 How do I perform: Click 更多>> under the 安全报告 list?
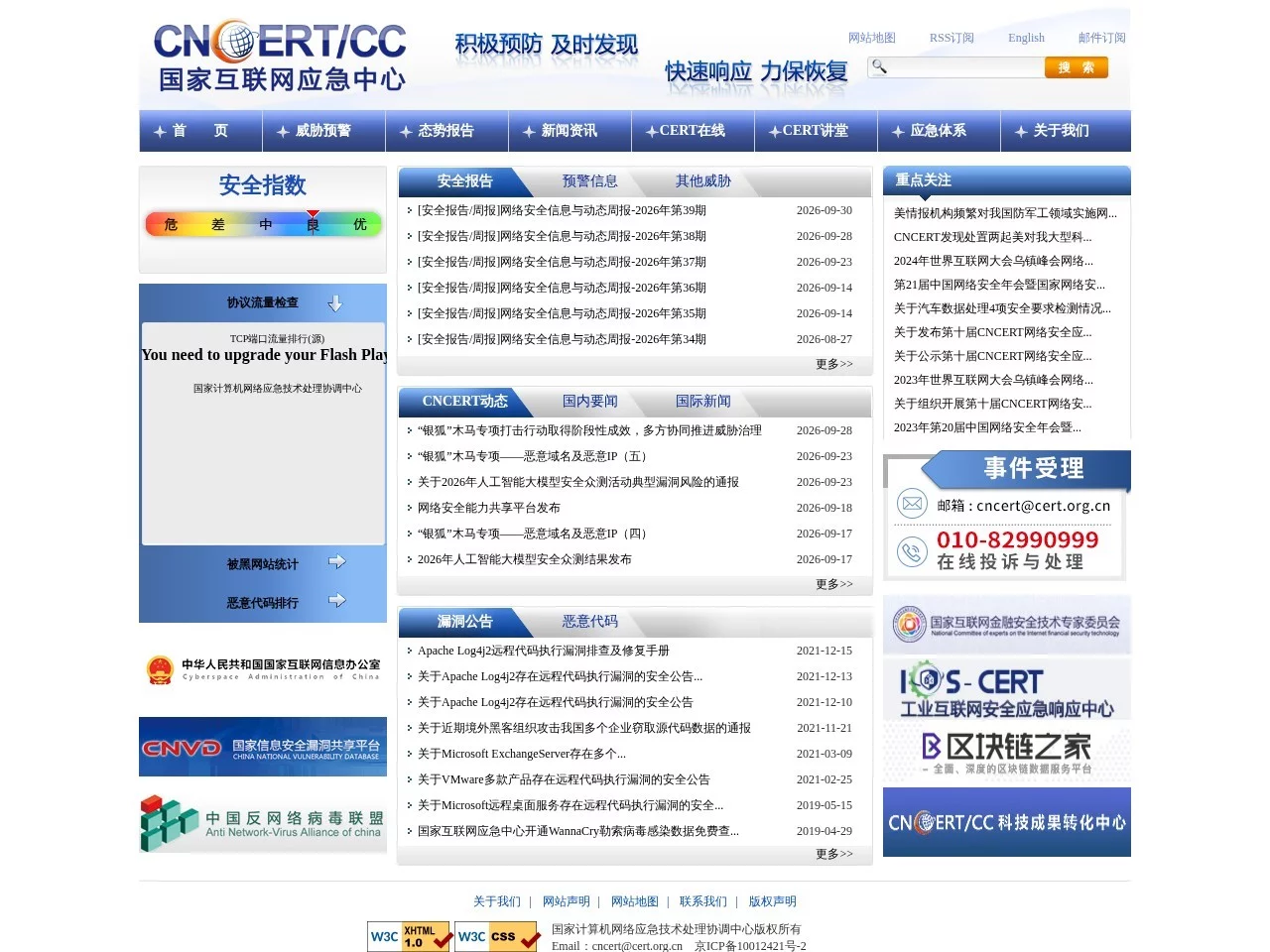[833, 365]
